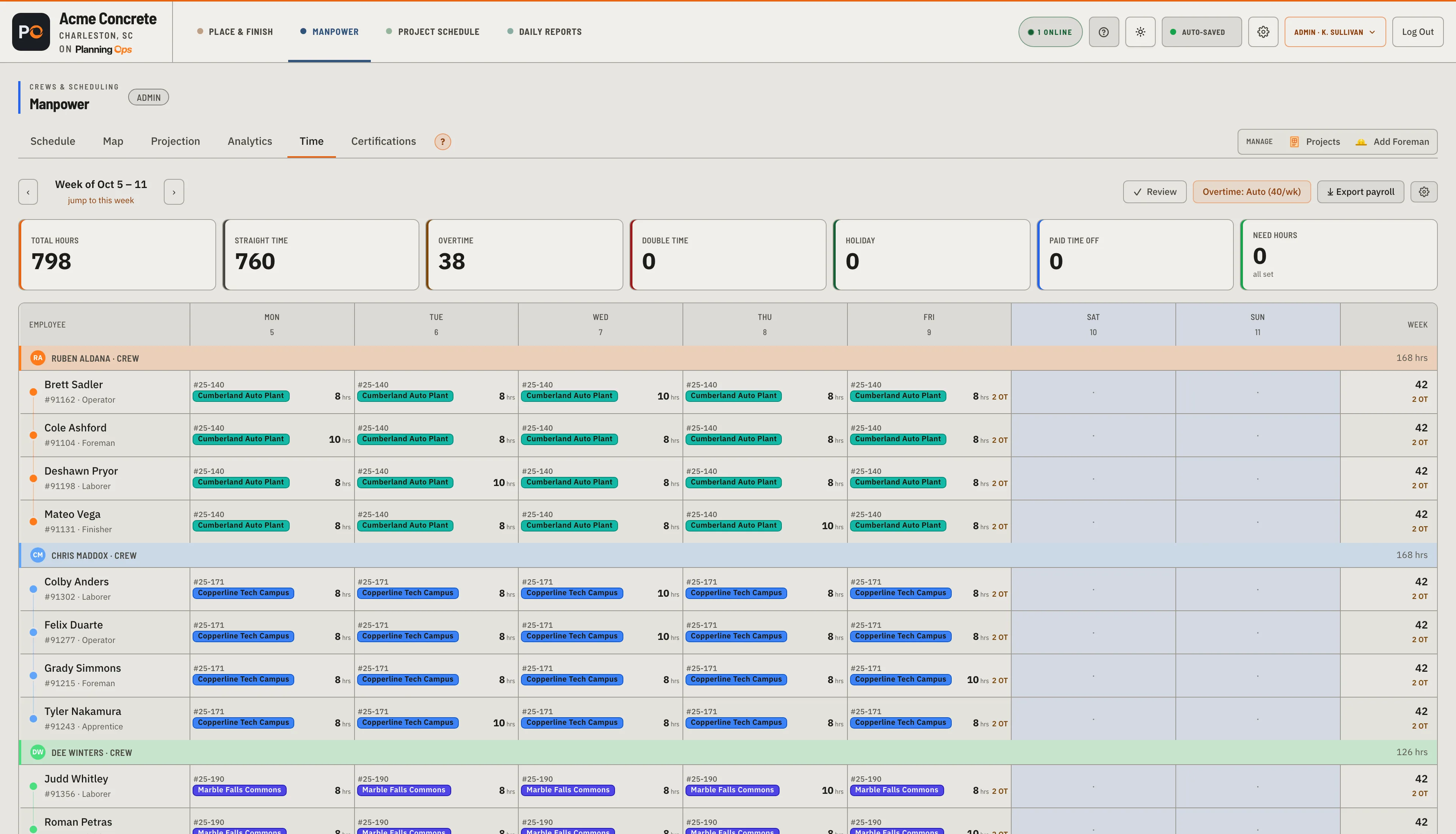Collapse the Chris Maddox crew group
The height and width of the screenshot is (834, 1456).
[728, 555]
